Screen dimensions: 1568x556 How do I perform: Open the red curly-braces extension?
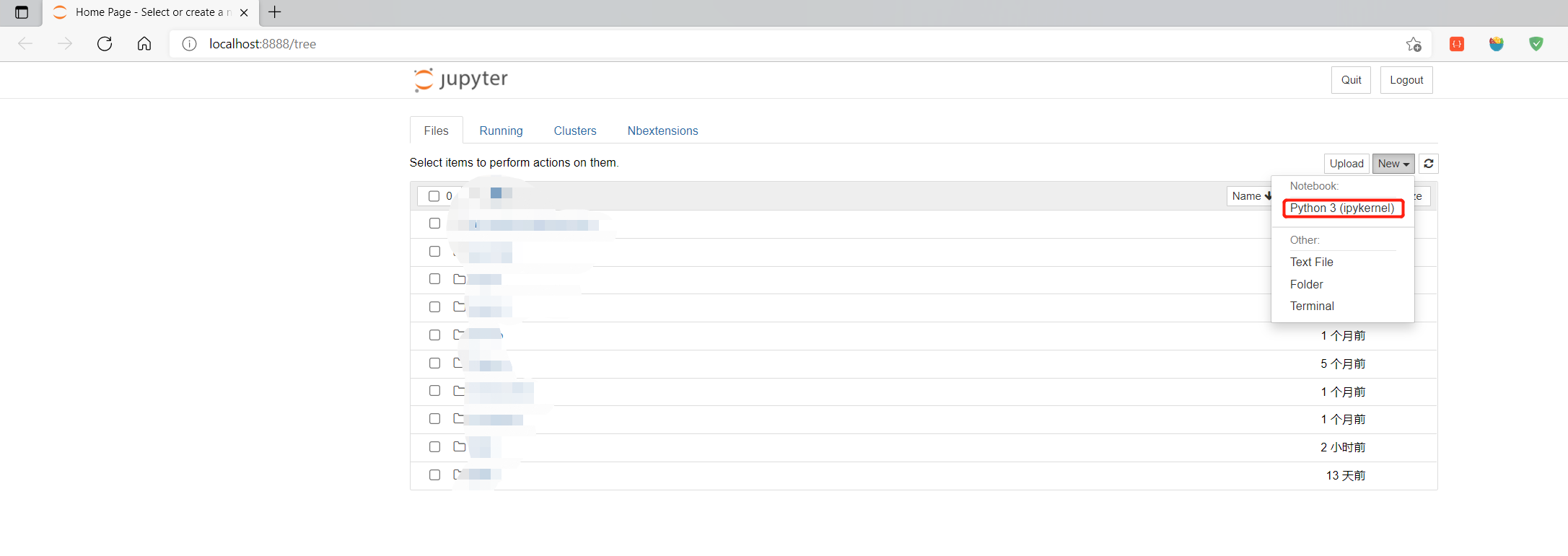coord(1457,44)
